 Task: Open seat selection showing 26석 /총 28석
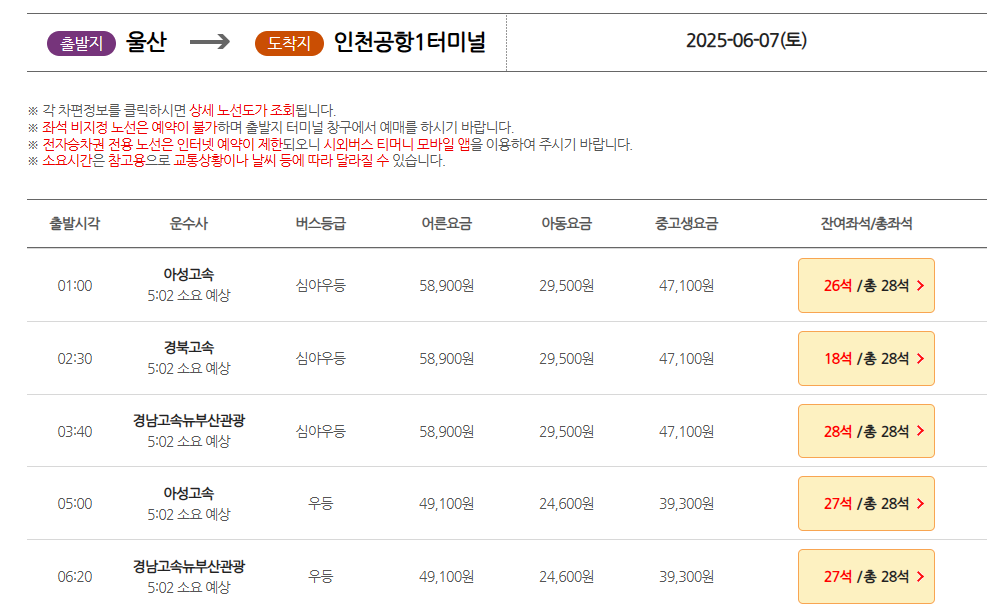click(866, 284)
